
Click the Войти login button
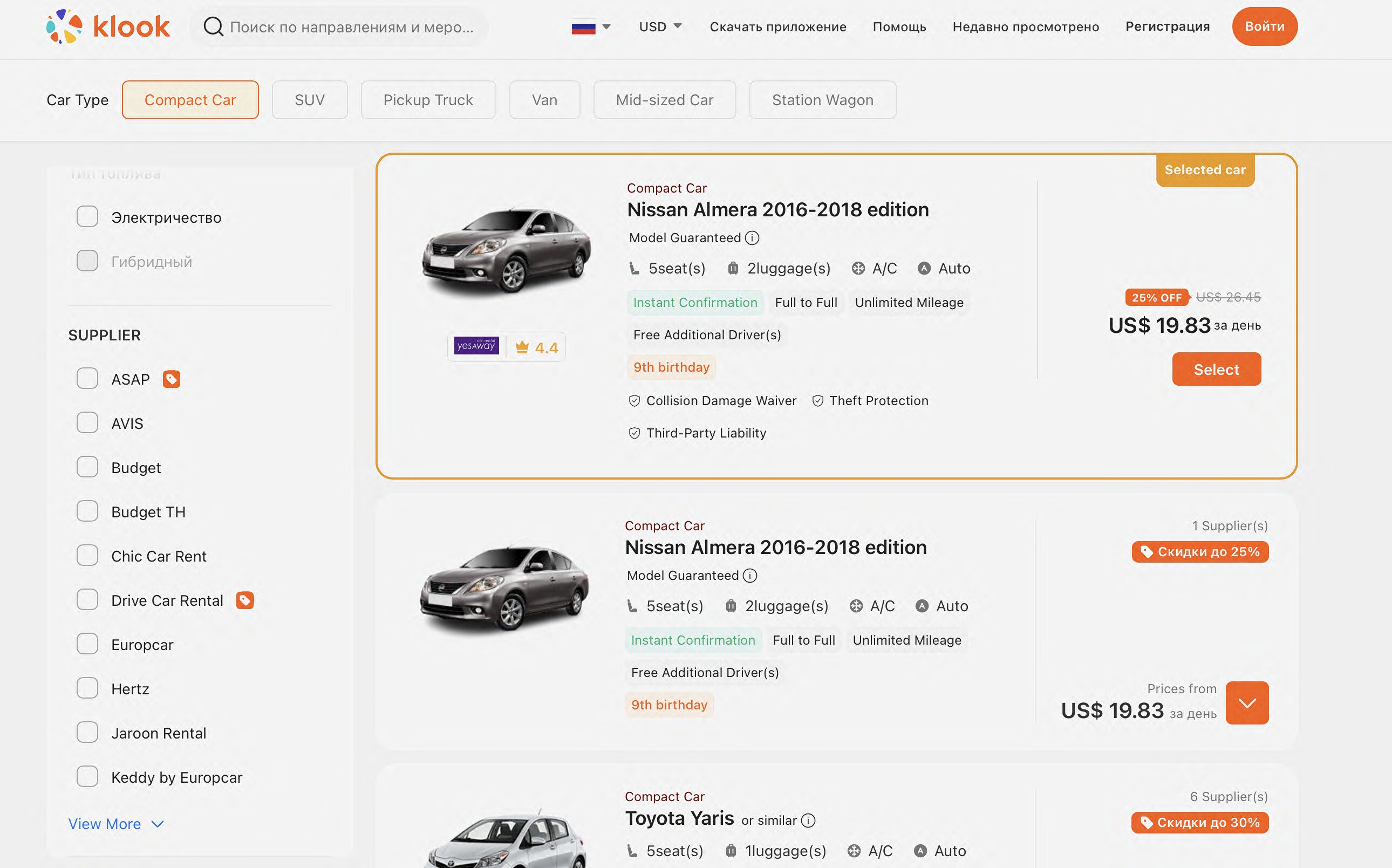[1264, 26]
